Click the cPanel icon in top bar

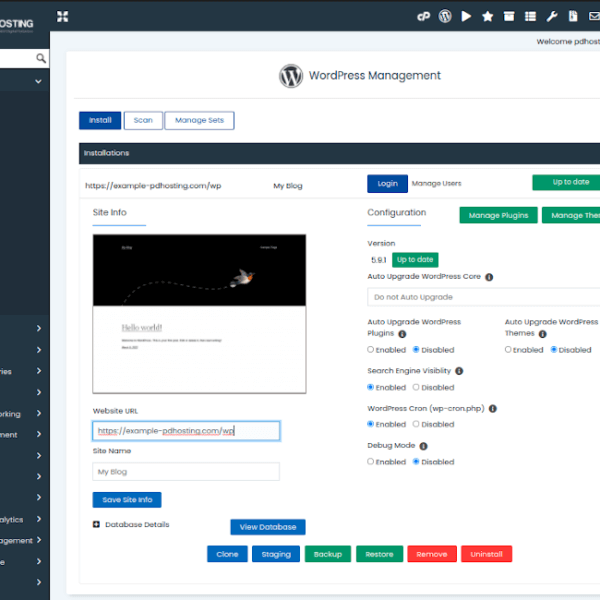pos(423,16)
